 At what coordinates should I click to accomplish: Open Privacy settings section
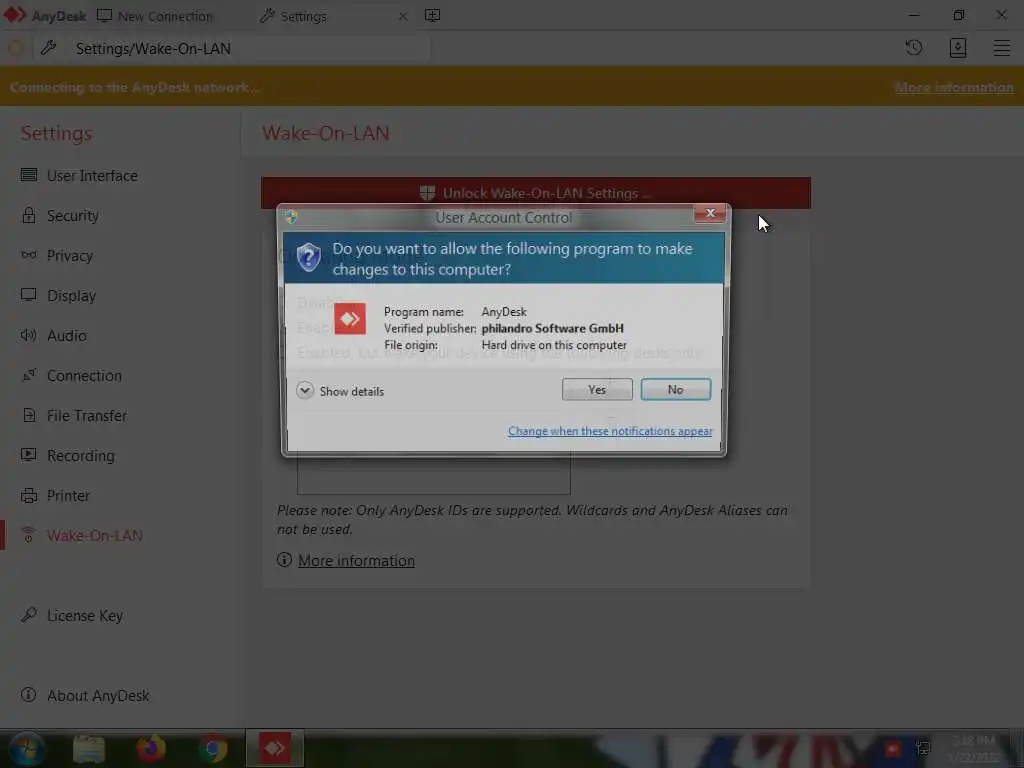click(x=70, y=255)
